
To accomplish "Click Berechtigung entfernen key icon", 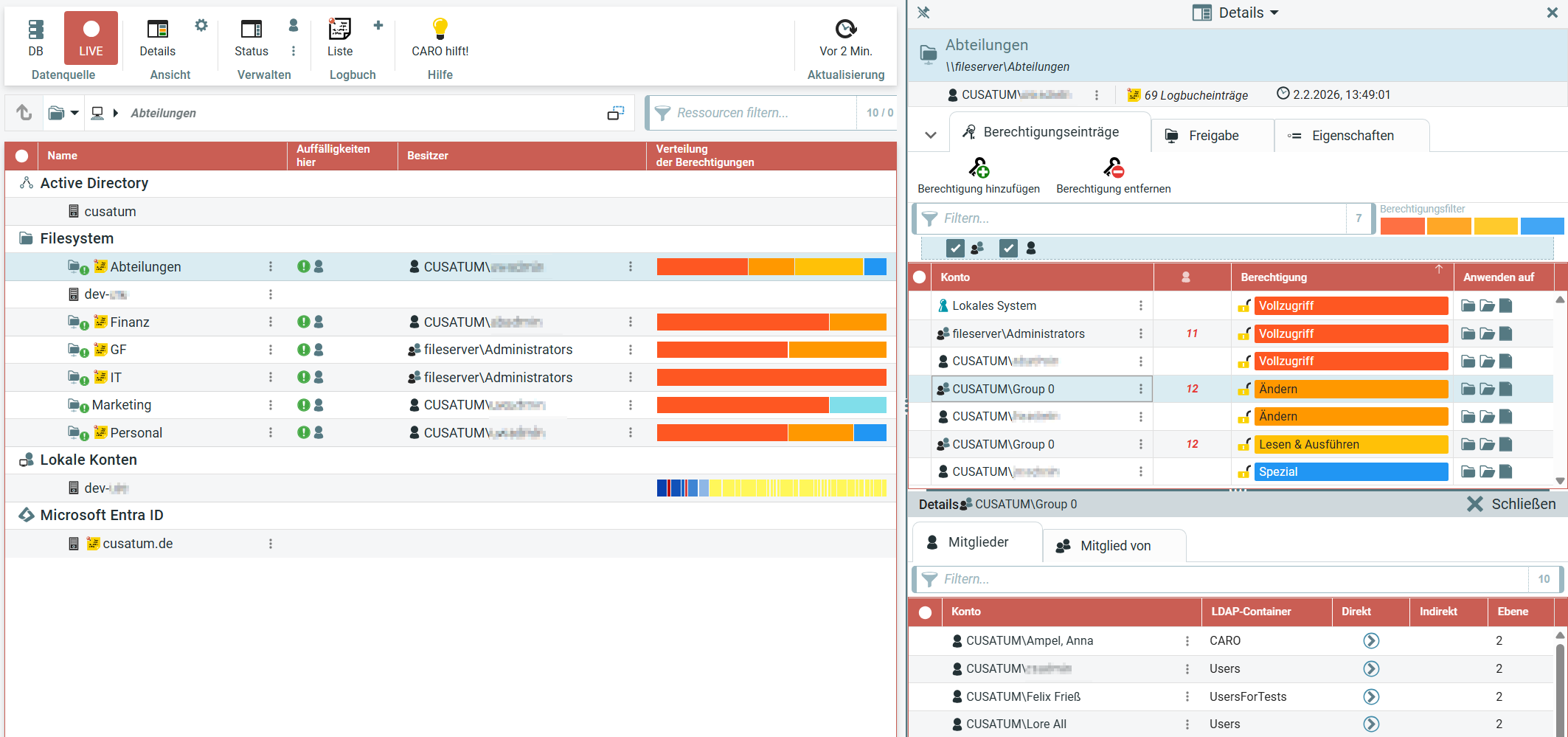I will click(x=1113, y=168).
